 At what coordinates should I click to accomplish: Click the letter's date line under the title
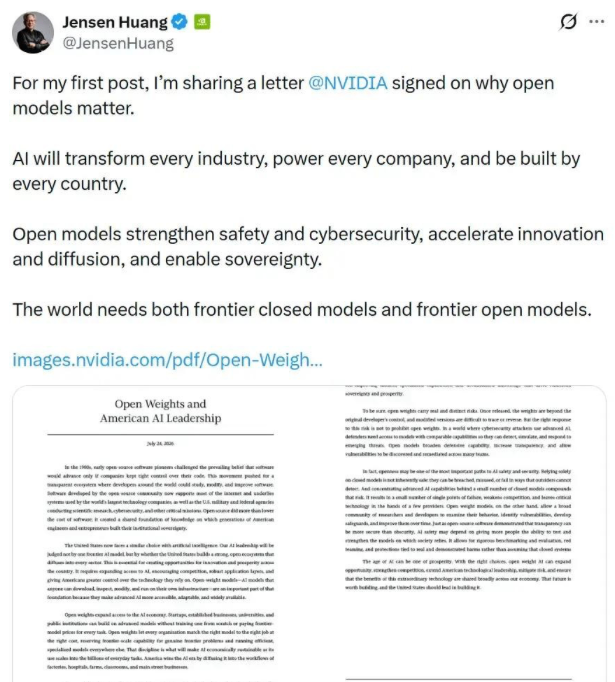tap(160, 444)
